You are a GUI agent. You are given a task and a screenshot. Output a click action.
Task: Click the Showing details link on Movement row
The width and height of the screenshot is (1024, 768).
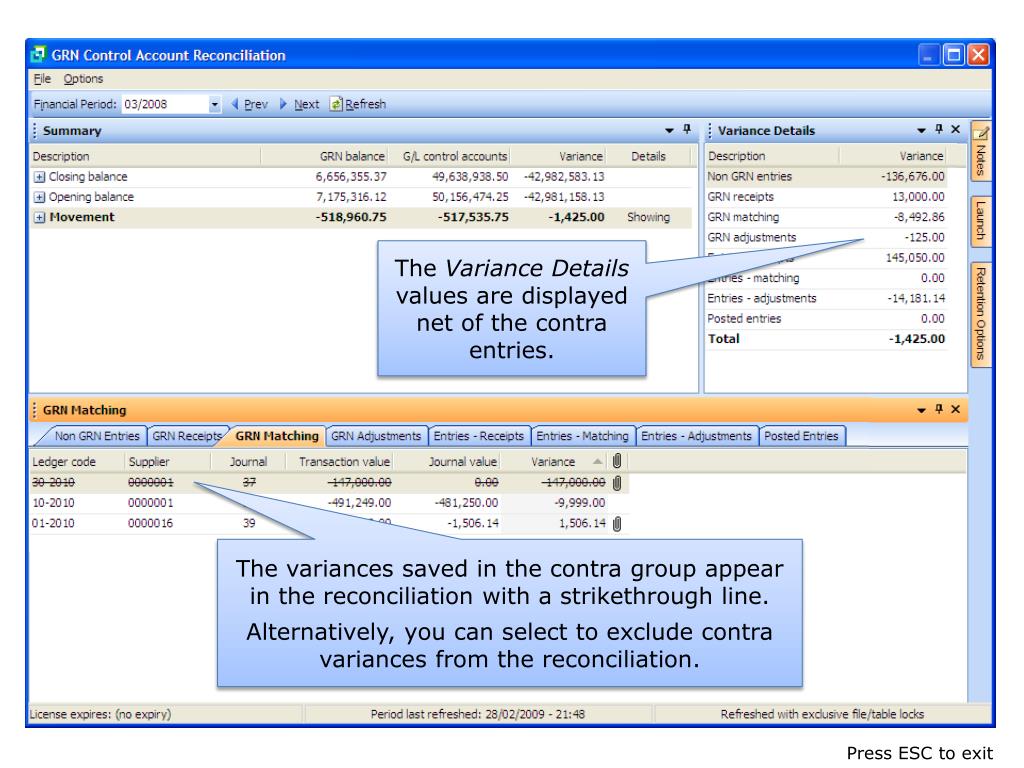pos(648,217)
